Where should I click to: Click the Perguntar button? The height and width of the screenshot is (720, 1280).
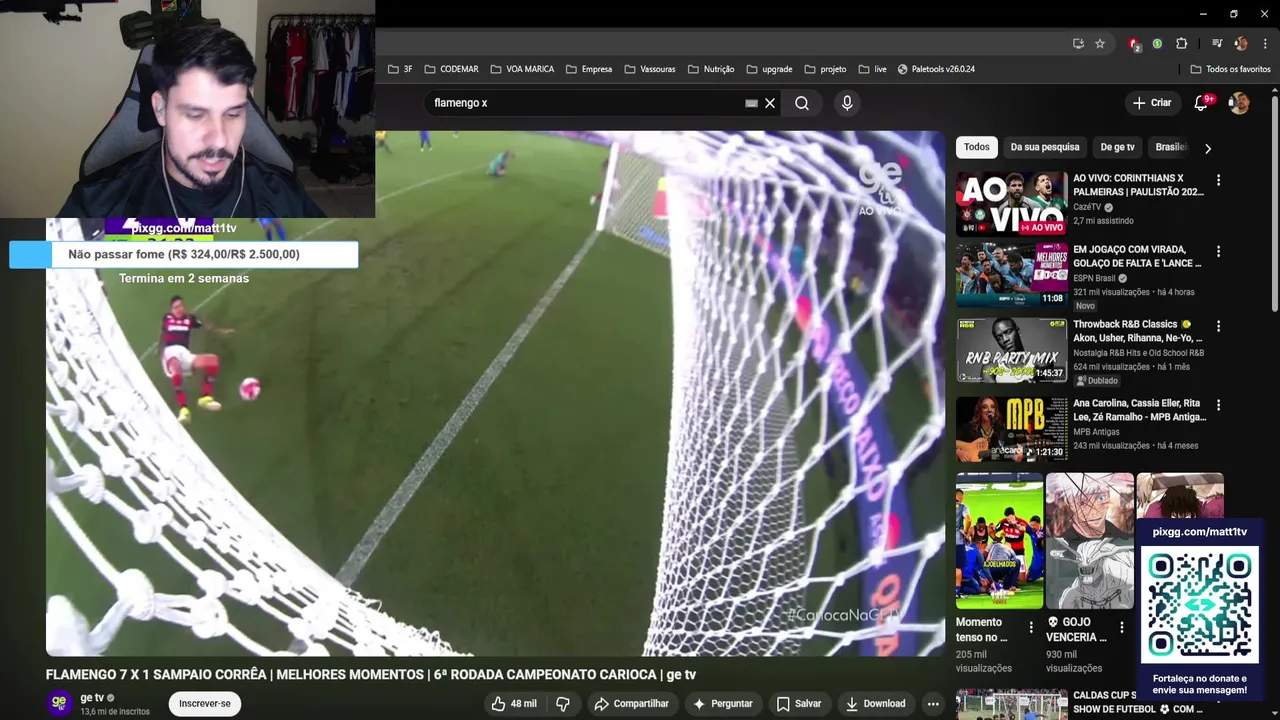pyautogui.click(x=723, y=704)
